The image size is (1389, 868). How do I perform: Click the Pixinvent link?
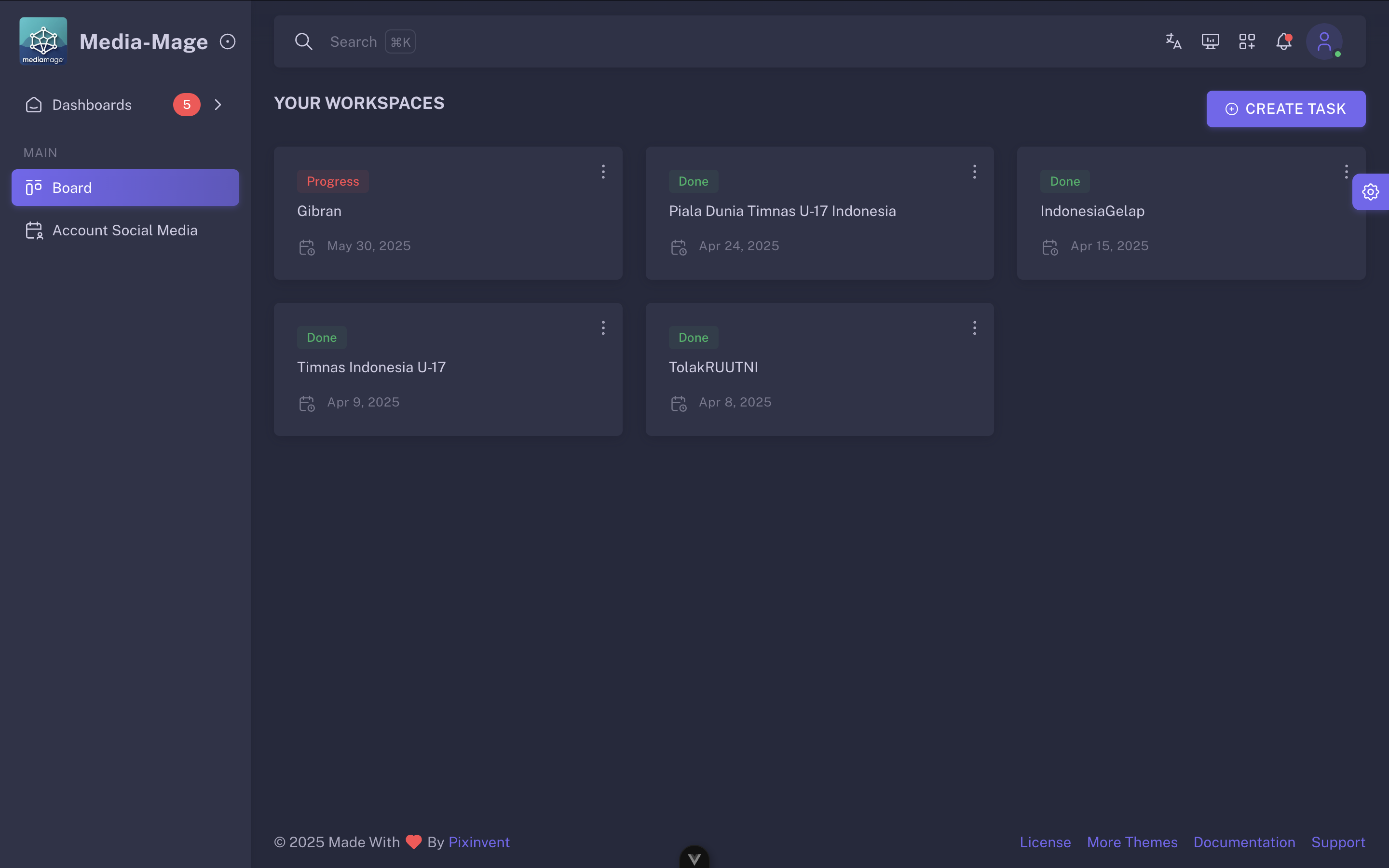(479, 841)
